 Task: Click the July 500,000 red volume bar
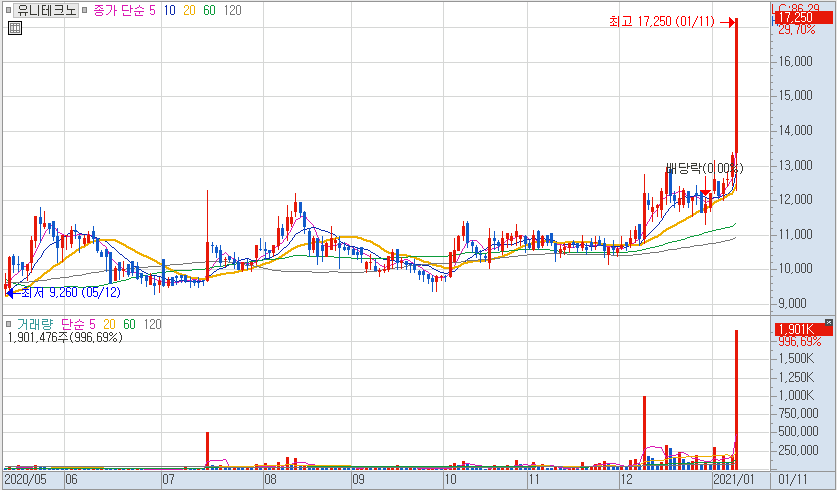(x=207, y=451)
